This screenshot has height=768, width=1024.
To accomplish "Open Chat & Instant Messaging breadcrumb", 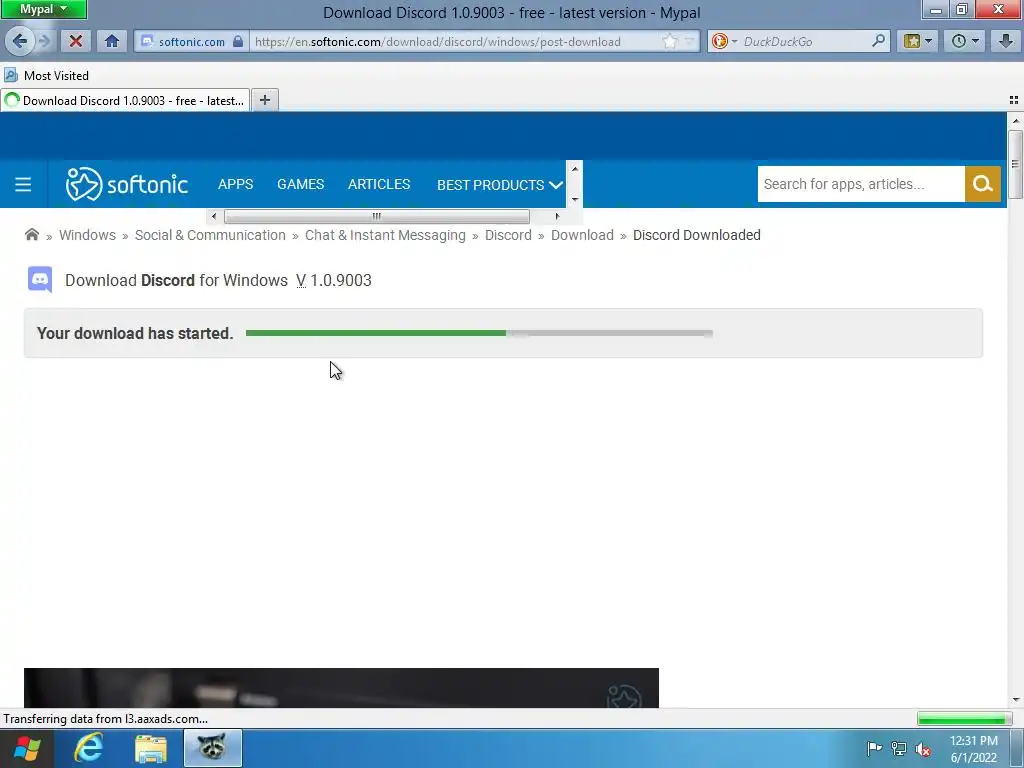I will point(385,235).
